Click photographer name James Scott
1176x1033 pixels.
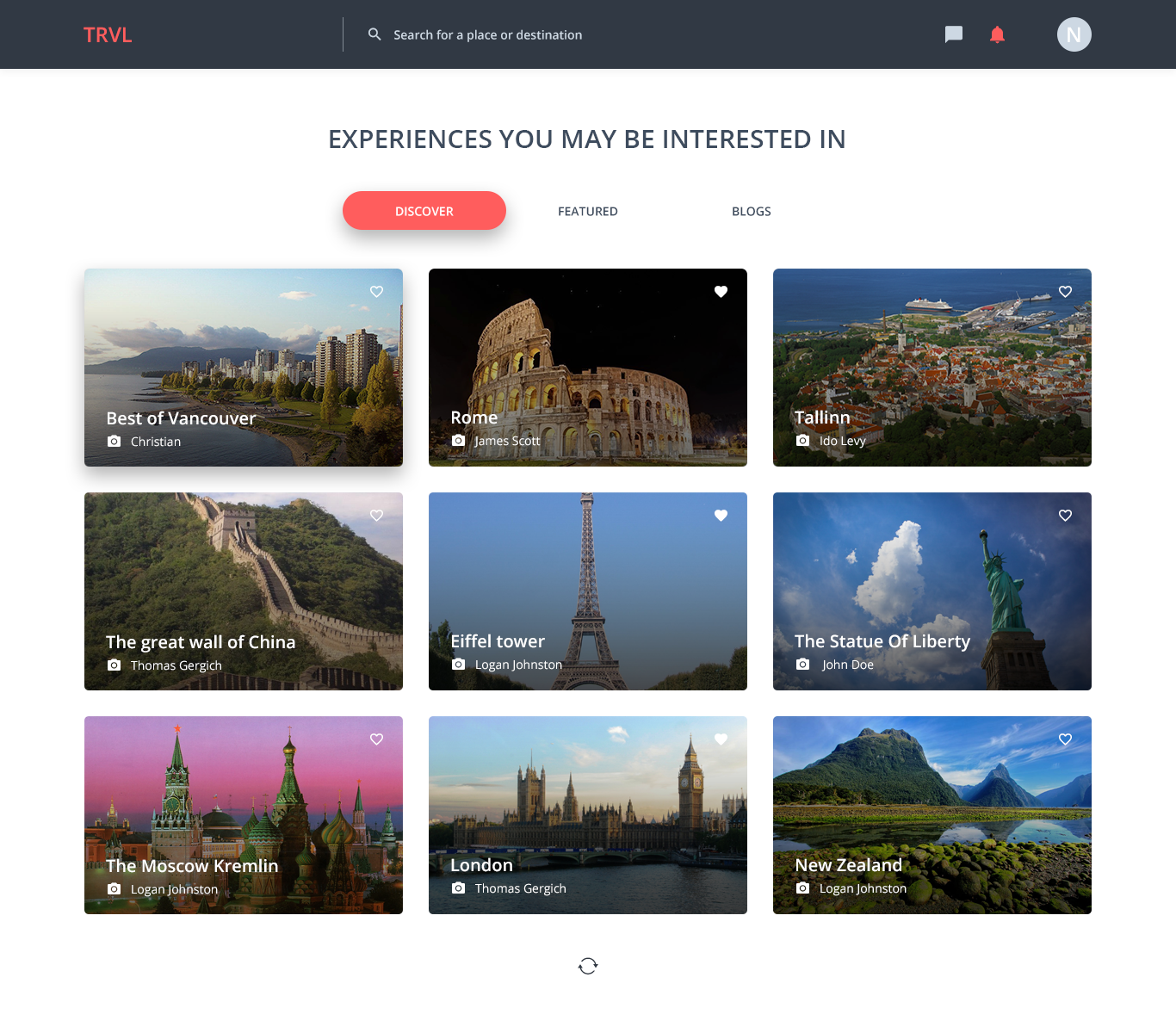point(508,441)
